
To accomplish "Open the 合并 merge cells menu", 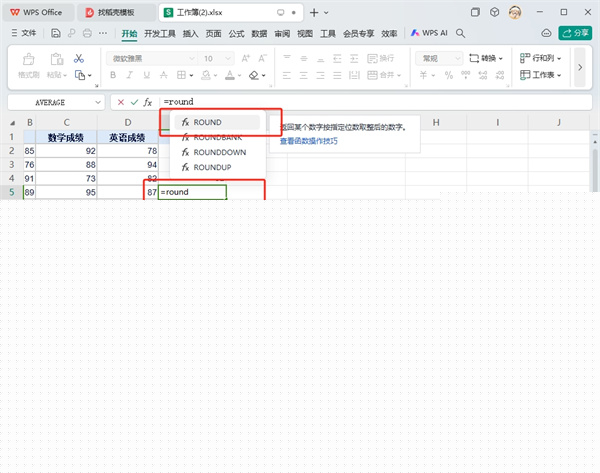I will [x=384, y=75].
